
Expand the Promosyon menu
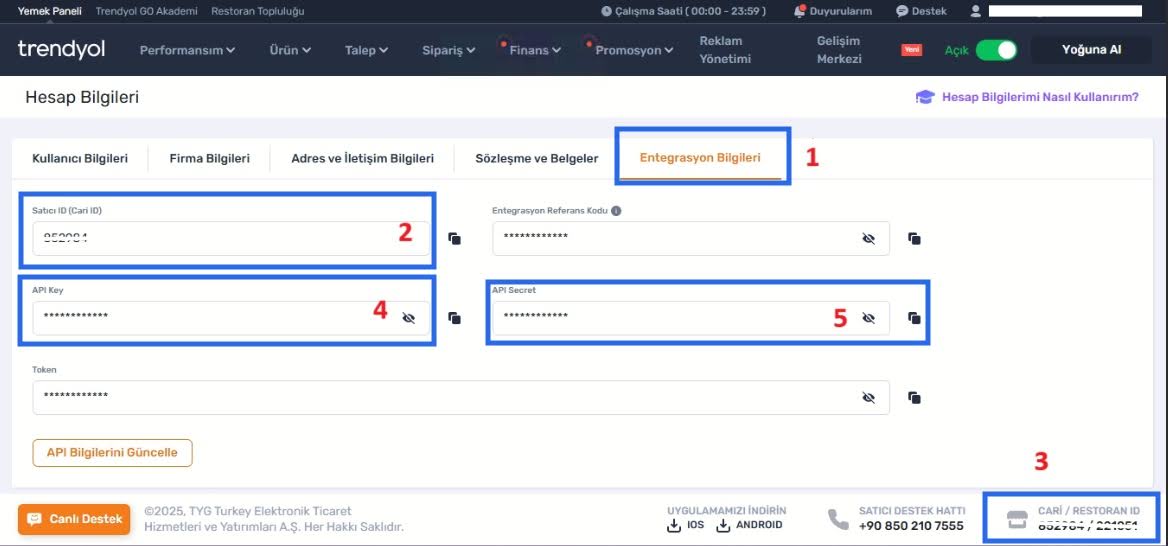pos(635,50)
